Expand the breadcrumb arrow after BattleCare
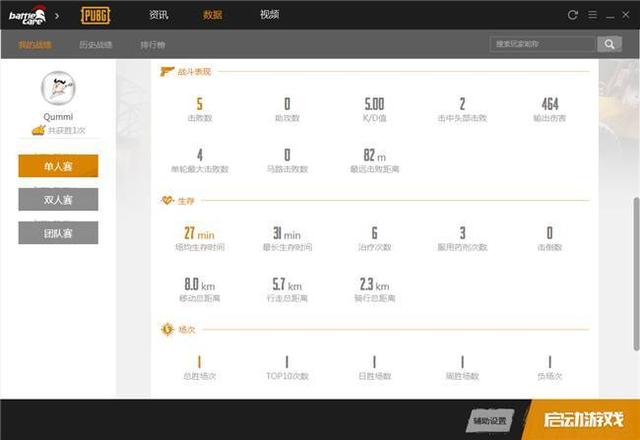 point(57,16)
